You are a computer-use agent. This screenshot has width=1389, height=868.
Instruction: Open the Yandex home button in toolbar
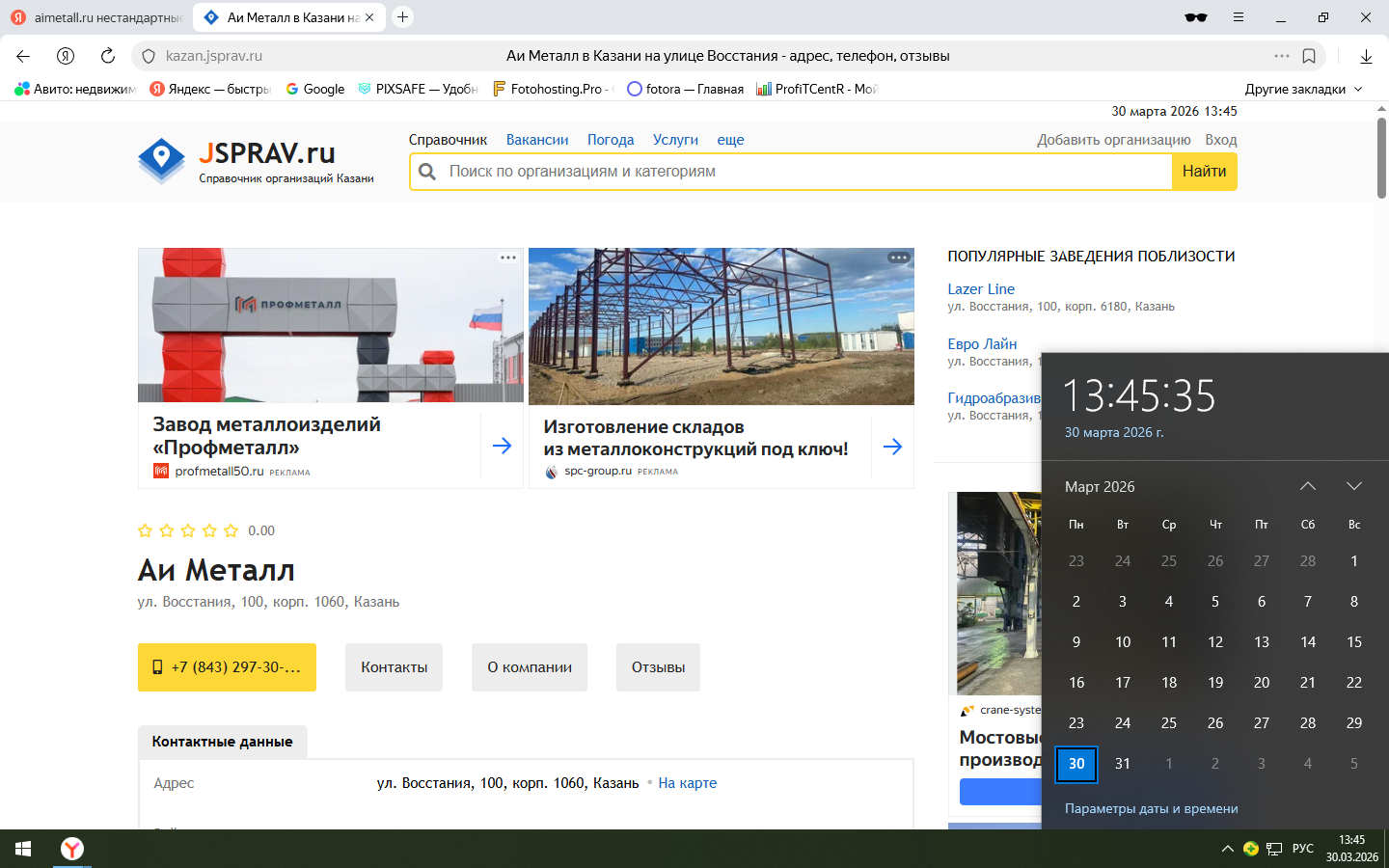click(66, 56)
